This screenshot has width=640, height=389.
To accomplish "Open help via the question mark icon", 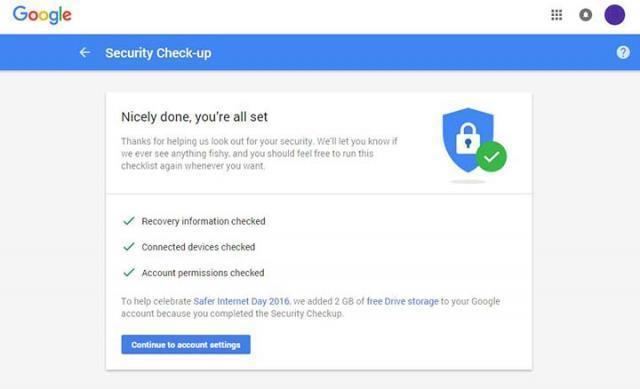I will click(x=623, y=52).
